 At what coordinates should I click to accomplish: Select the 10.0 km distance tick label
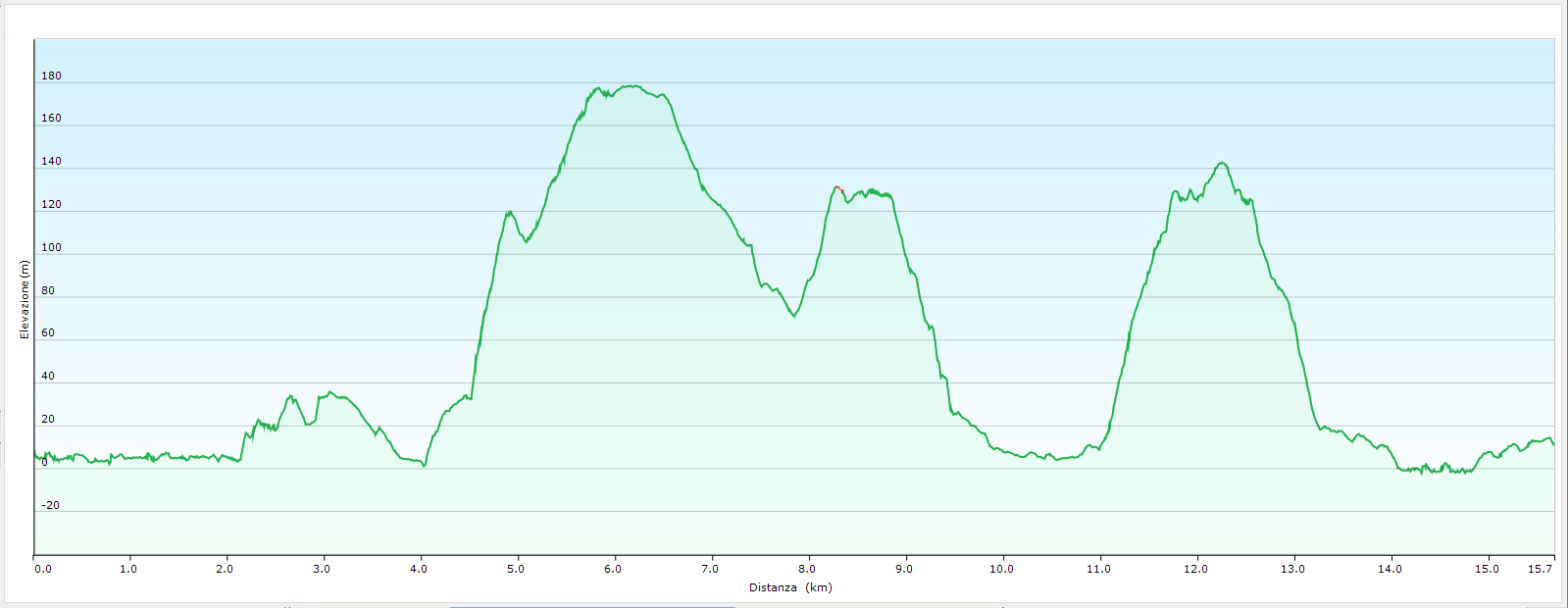[1001, 569]
